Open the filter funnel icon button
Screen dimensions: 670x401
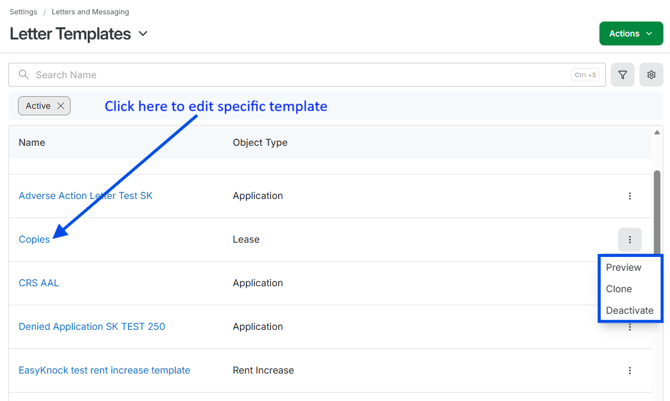point(622,75)
